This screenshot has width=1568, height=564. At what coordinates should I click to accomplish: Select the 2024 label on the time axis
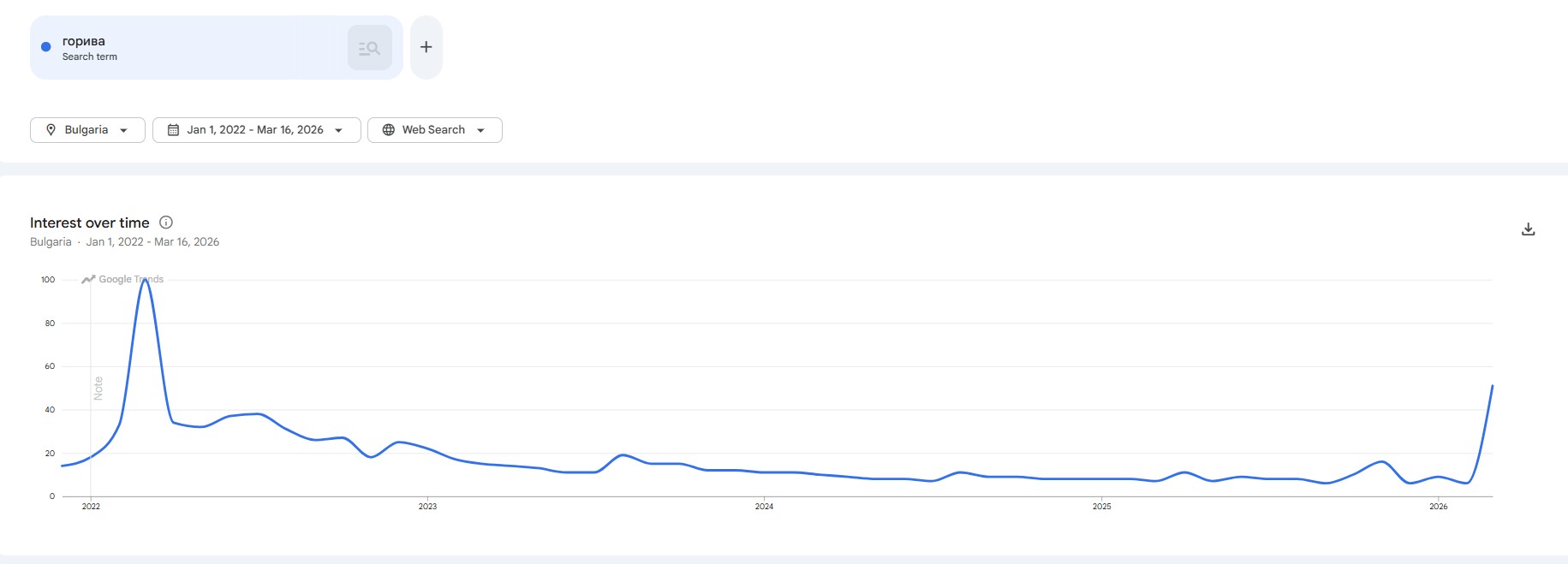764,507
